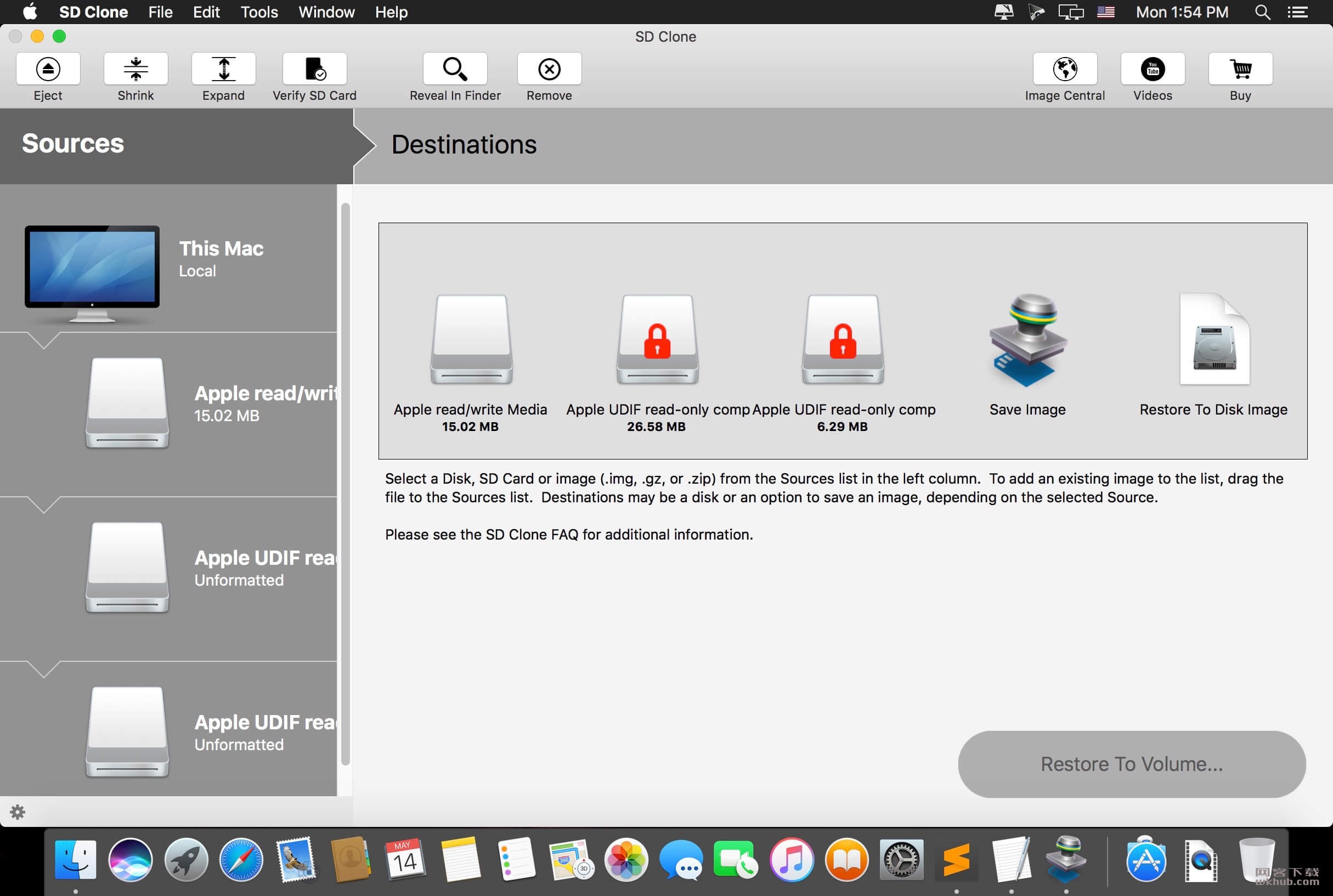Open the Tools menu
This screenshot has width=1333, height=896.
click(259, 12)
